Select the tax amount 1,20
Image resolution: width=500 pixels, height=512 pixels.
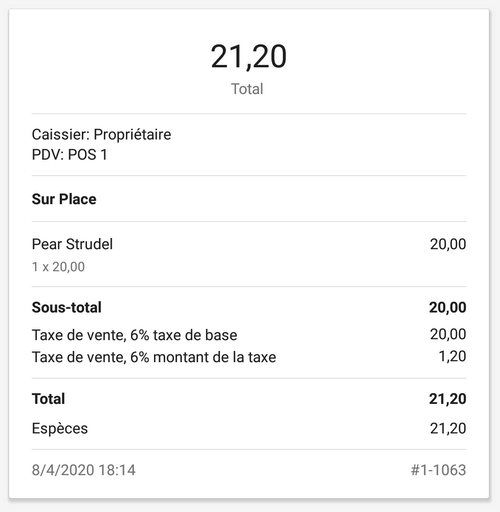(452, 356)
